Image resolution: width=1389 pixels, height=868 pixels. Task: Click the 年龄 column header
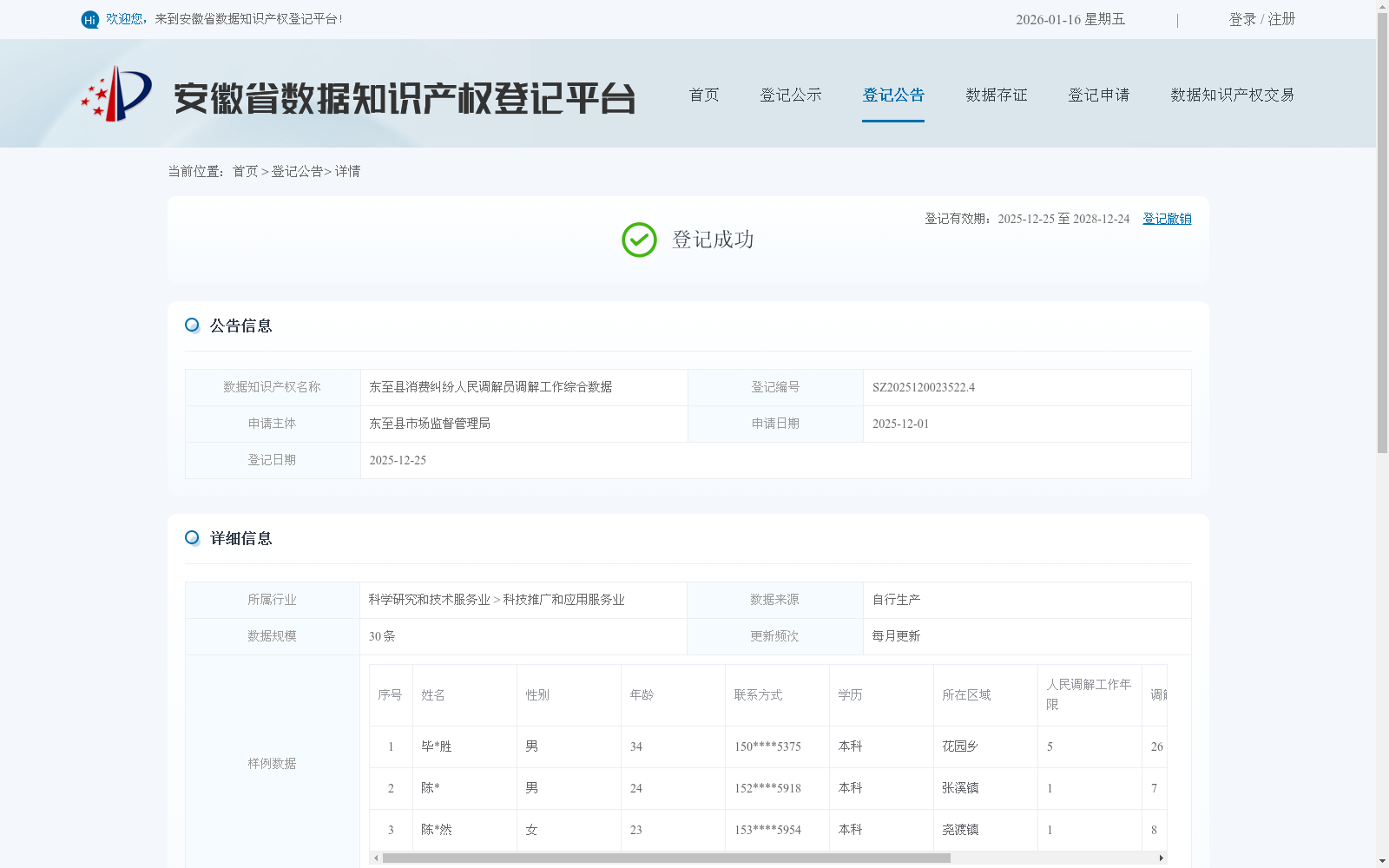pos(642,695)
